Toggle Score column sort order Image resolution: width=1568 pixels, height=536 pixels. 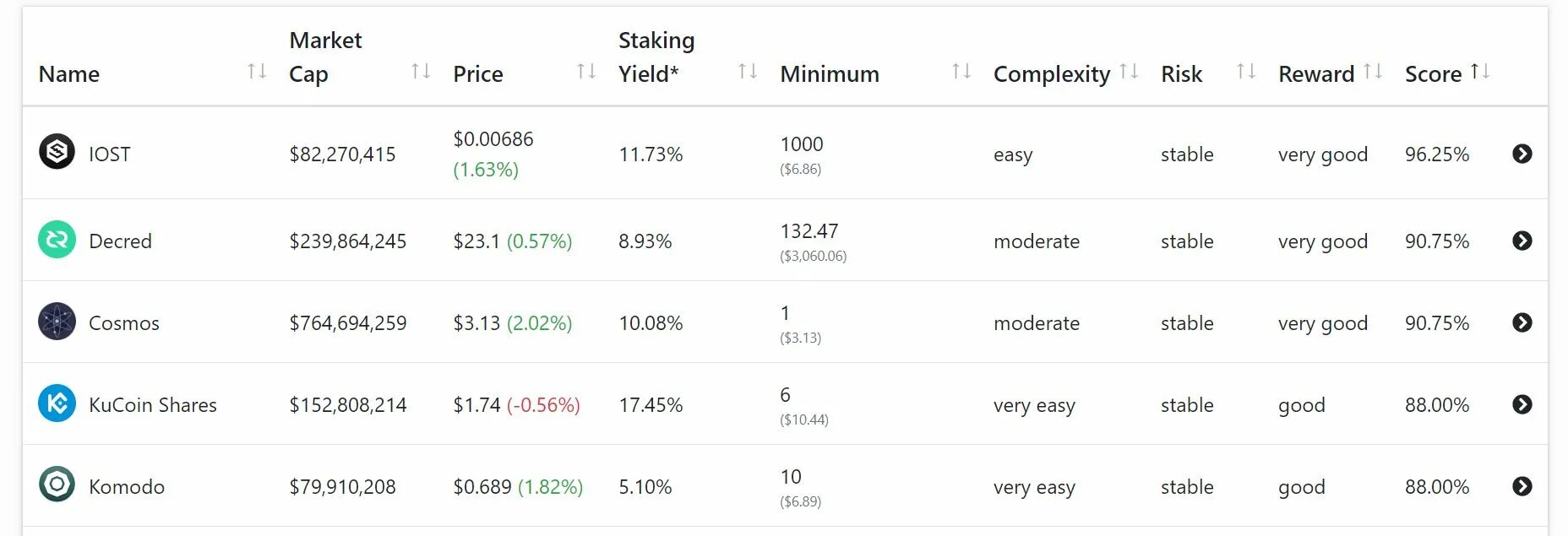pos(1480,72)
